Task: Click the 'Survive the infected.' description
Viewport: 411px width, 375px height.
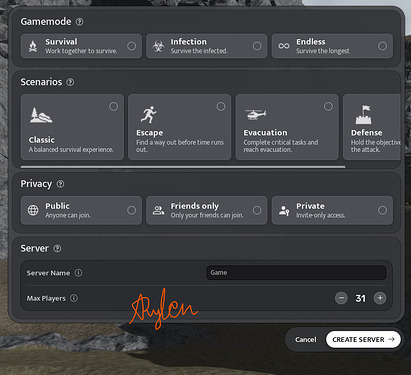Action: pyautogui.click(x=199, y=51)
